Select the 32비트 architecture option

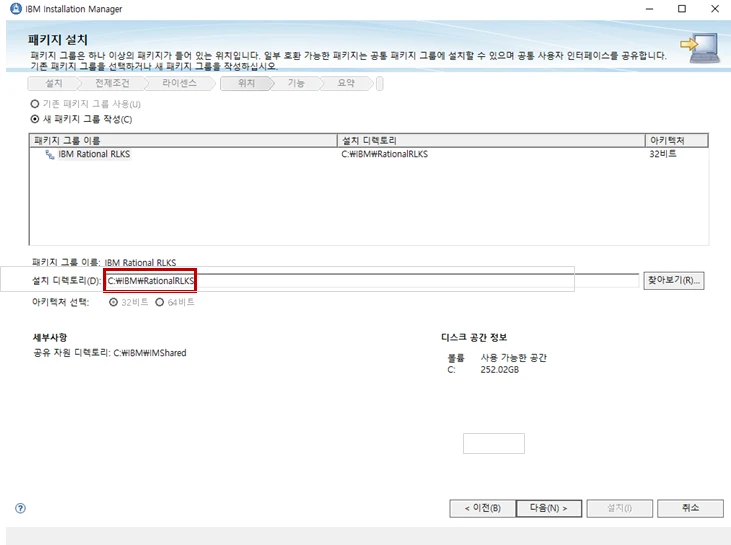point(113,301)
